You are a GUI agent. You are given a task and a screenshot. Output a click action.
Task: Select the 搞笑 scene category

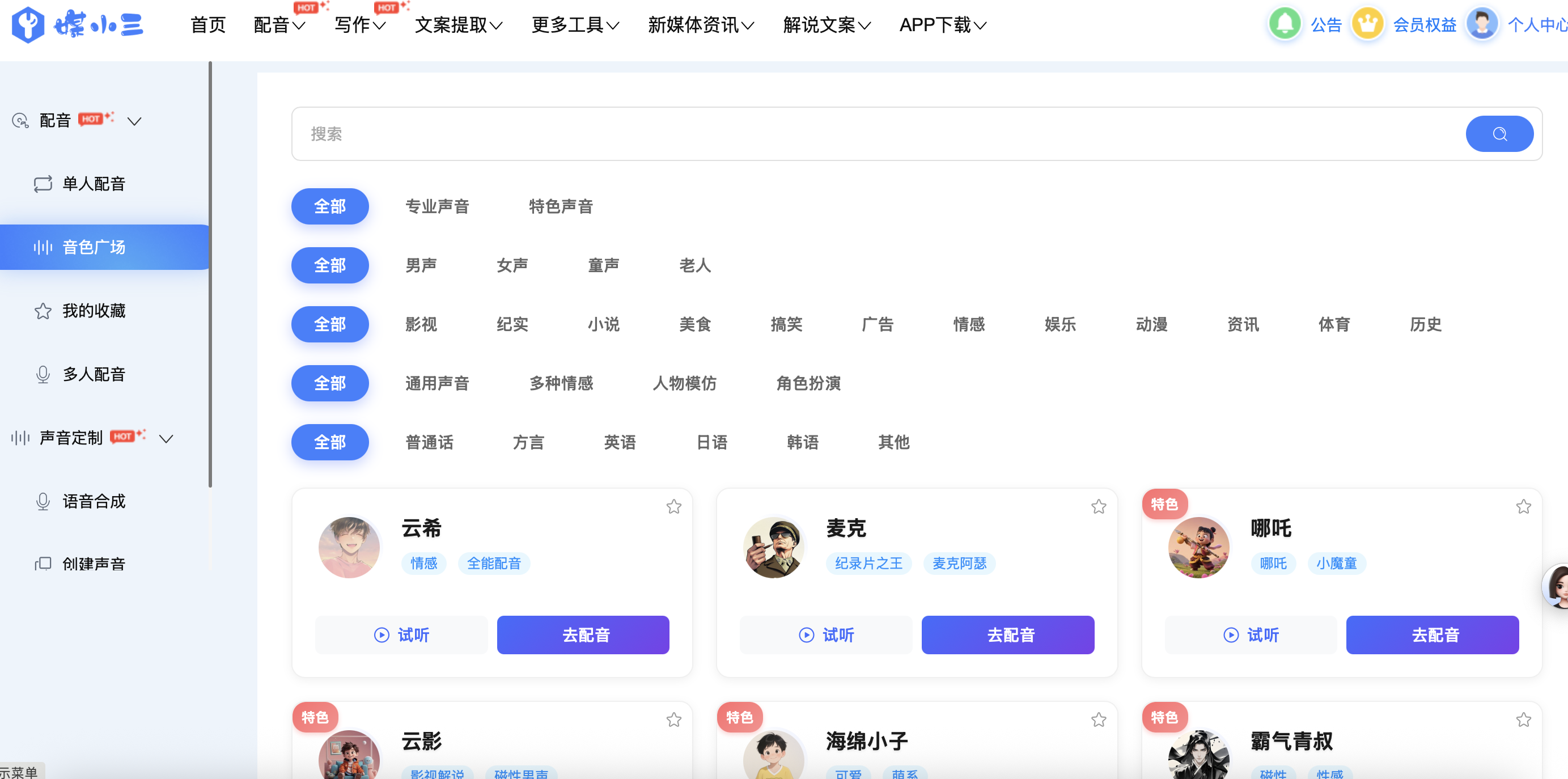tap(786, 324)
